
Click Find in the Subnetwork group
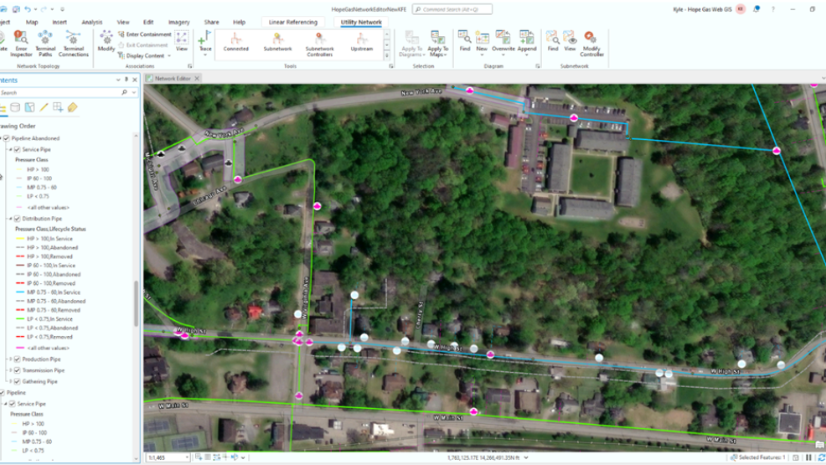pos(553,41)
